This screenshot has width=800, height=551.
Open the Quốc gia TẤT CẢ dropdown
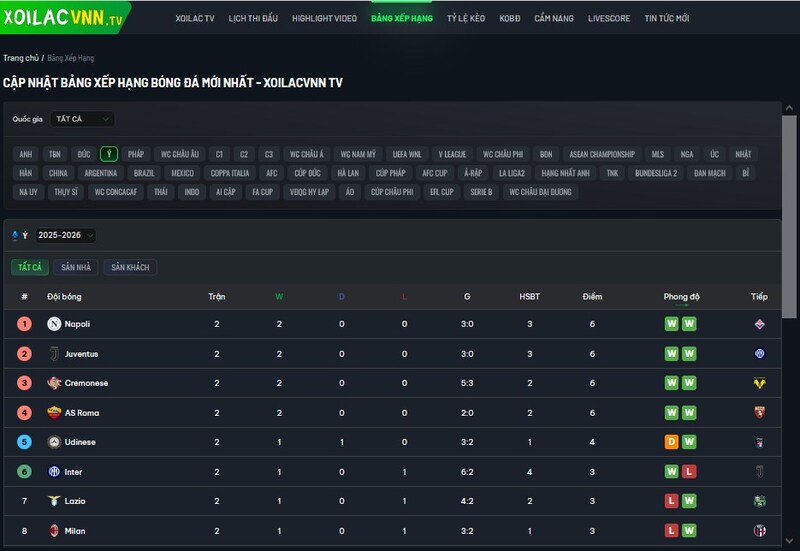(82, 119)
